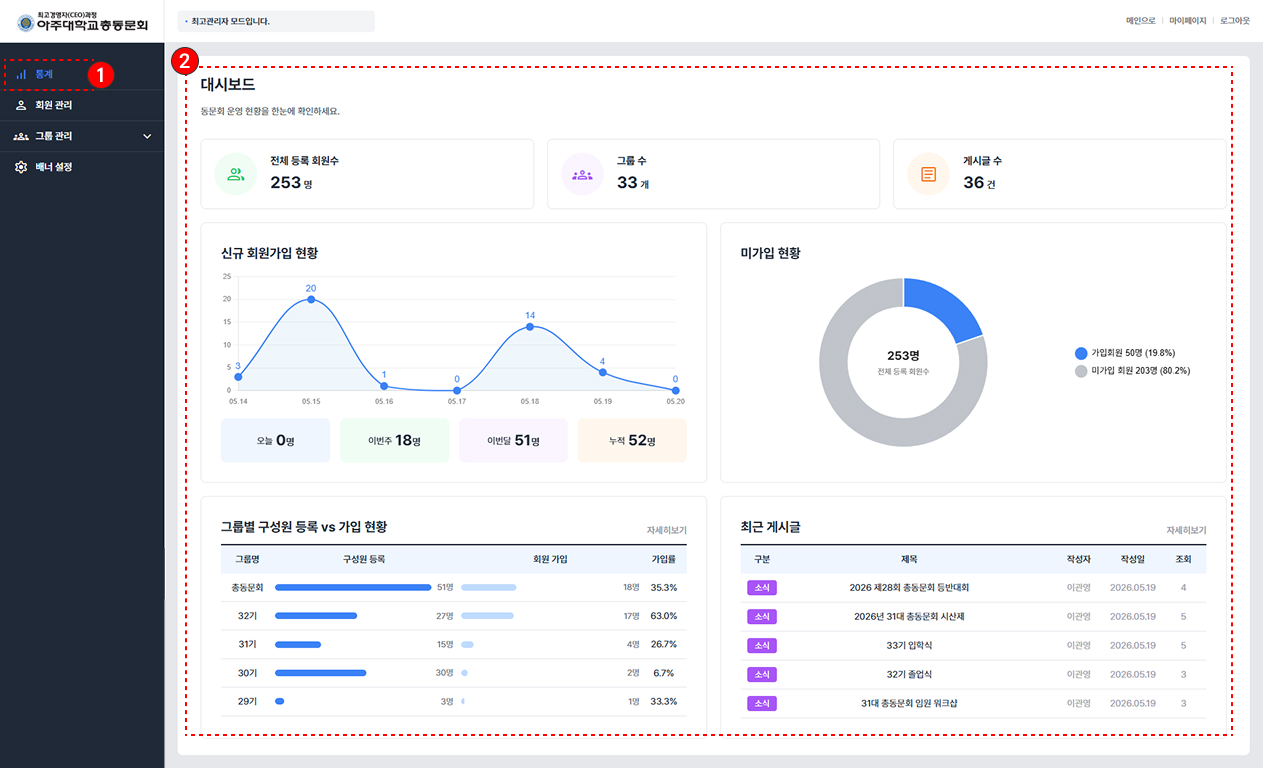Screen dimensions: 1263x769
Task: Click the 총동문회 구성원 등록 bar (51명)
Action: point(353,587)
